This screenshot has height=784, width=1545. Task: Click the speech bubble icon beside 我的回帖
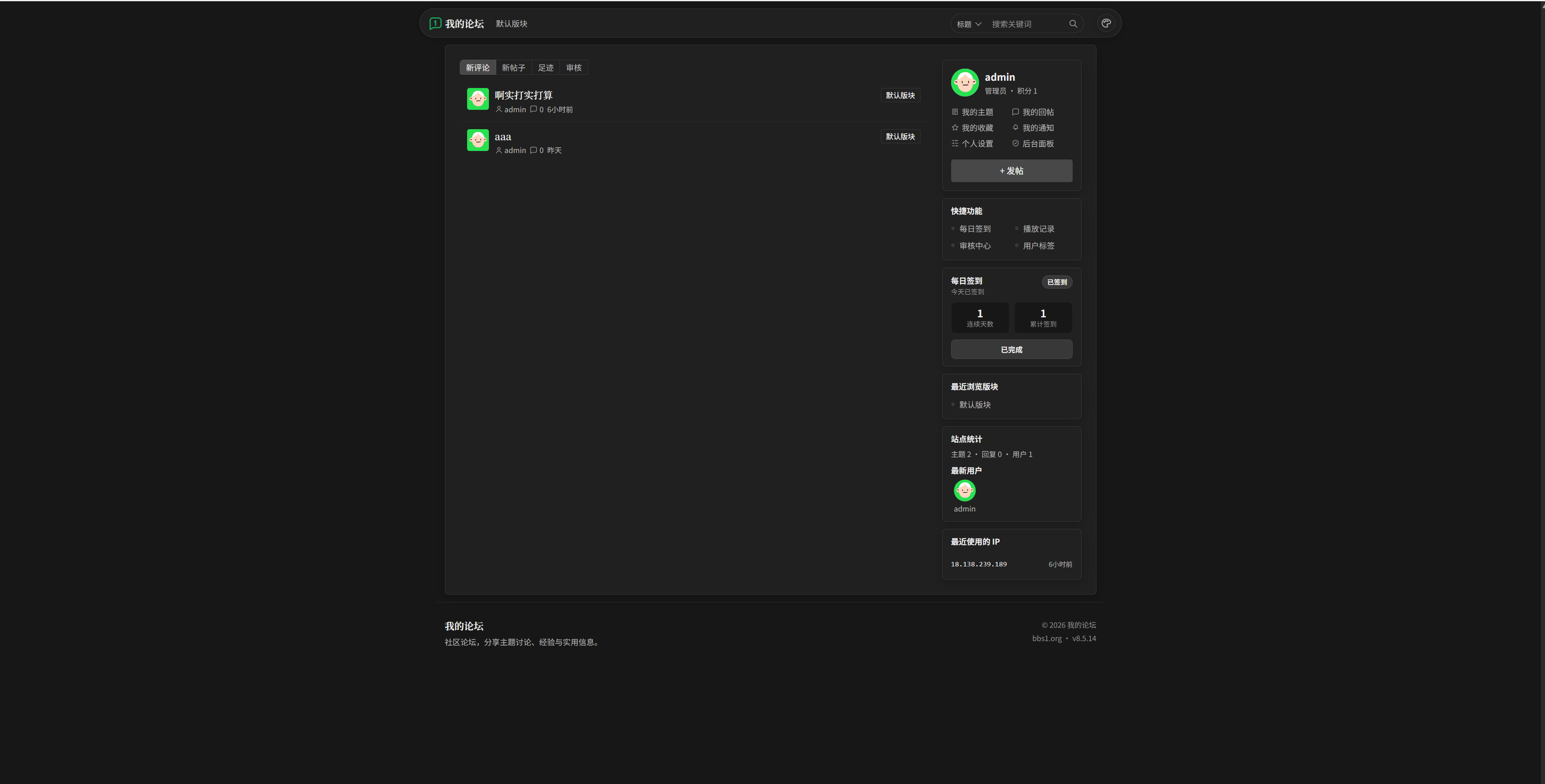pyautogui.click(x=1015, y=112)
